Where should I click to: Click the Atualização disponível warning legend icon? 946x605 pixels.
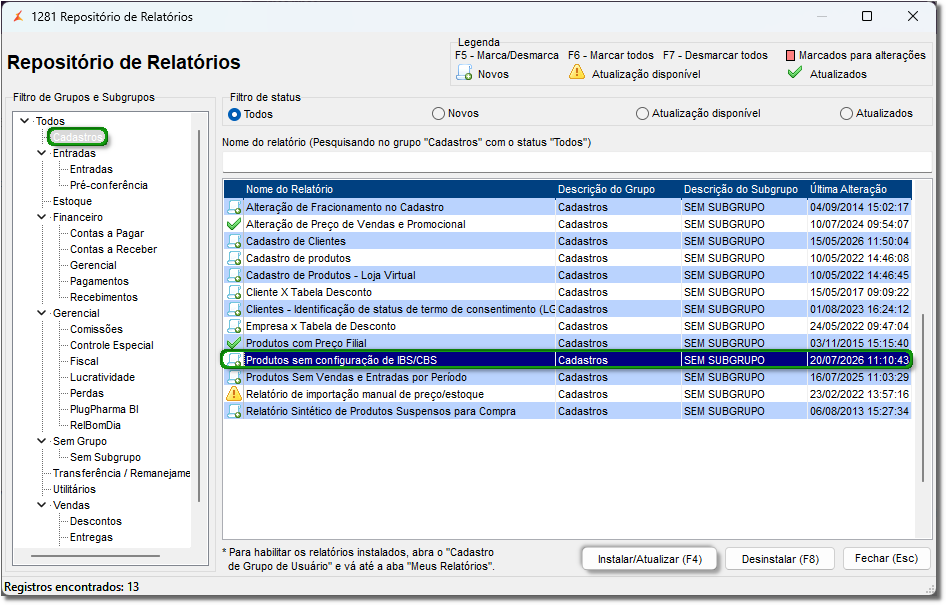pyautogui.click(x=577, y=72)
